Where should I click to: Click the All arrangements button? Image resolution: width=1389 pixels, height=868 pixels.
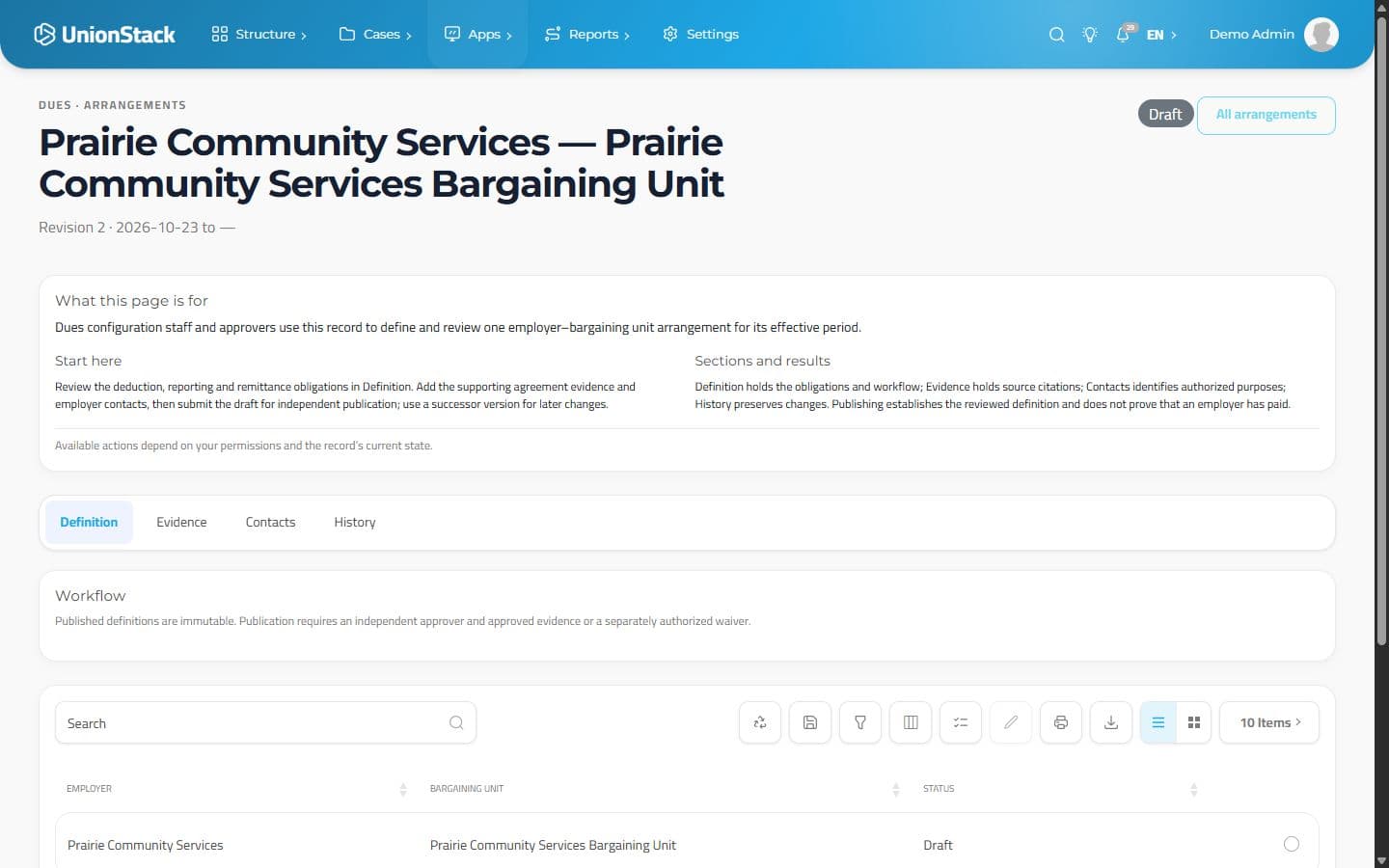pos(1266,115)
